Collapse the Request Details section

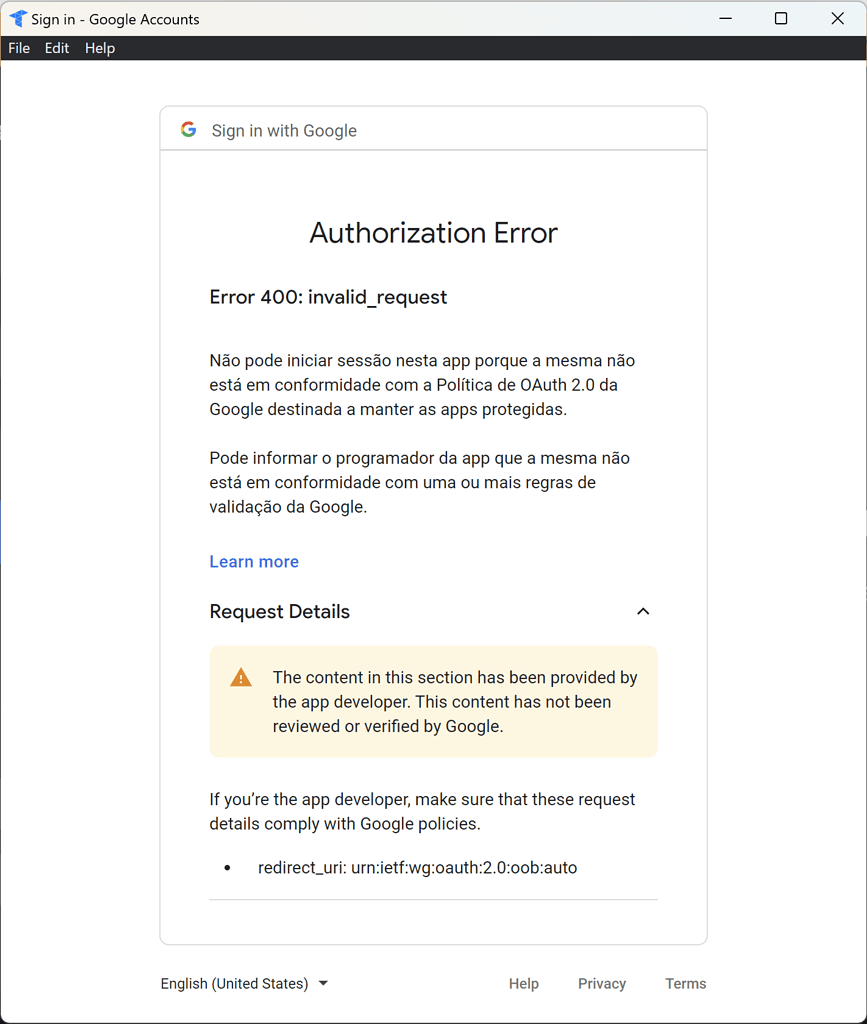tap(643, 611)
